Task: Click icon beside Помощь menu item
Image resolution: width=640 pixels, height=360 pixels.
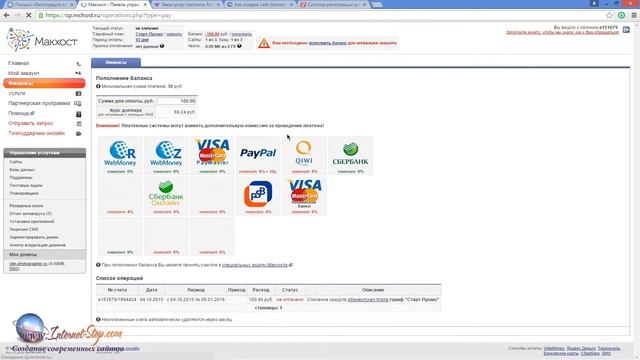Action: pyautogui.click(x=79, y=114)
